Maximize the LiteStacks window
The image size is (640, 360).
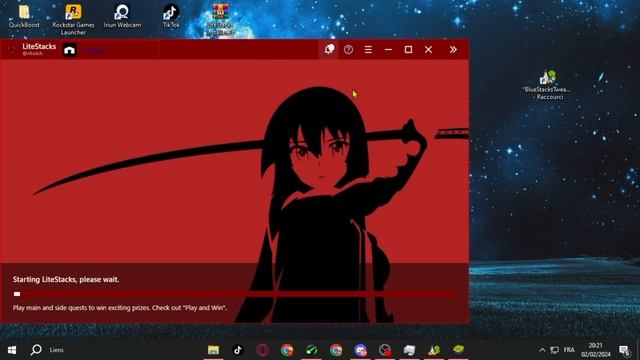[408, 49]
